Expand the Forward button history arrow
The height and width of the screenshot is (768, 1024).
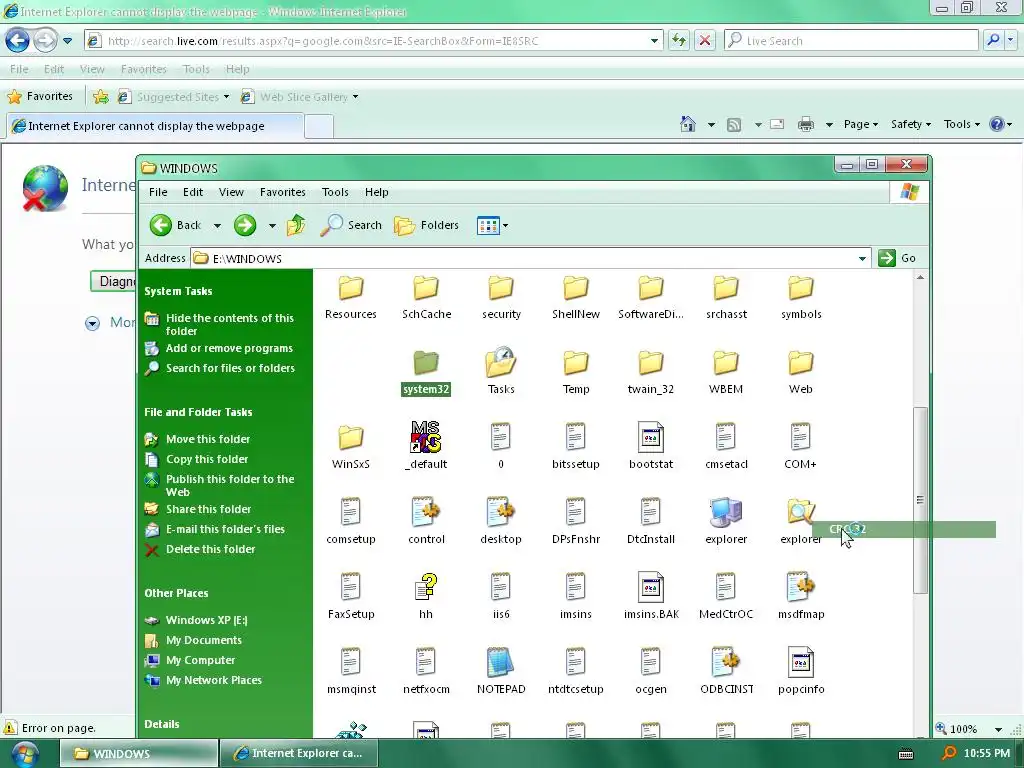coord(272,226)
